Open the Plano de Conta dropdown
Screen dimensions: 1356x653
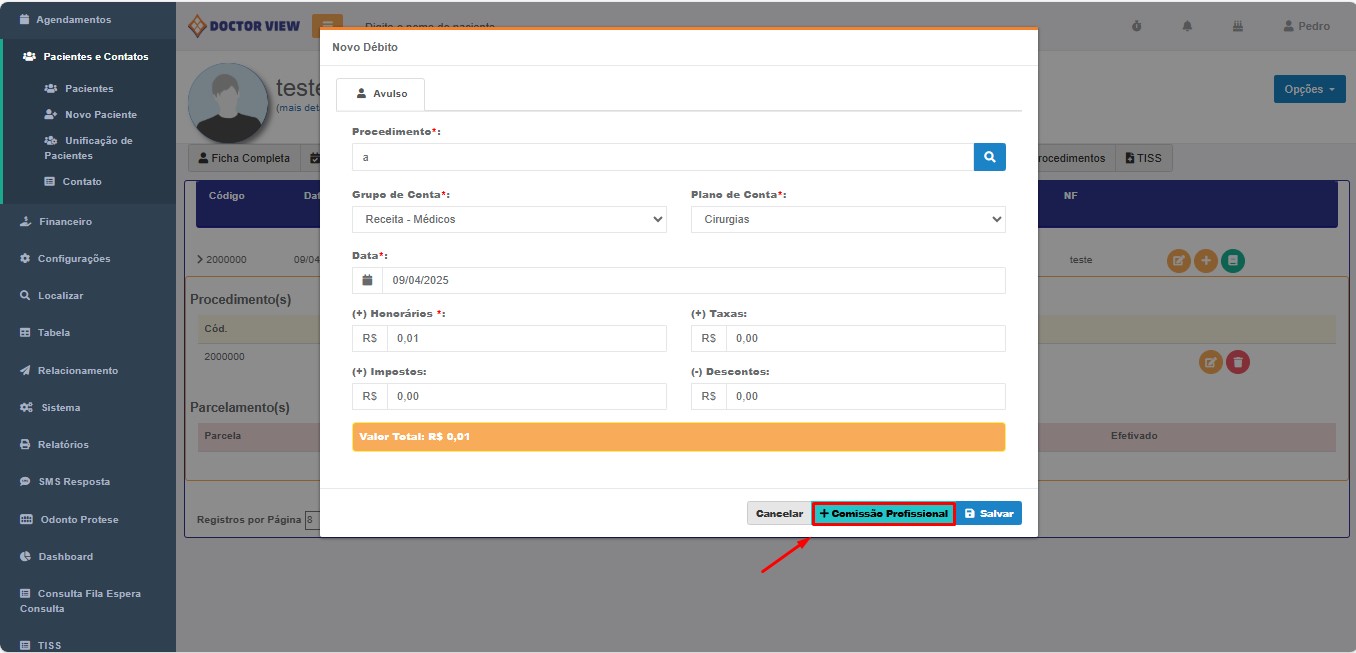[x=847, y=219]
